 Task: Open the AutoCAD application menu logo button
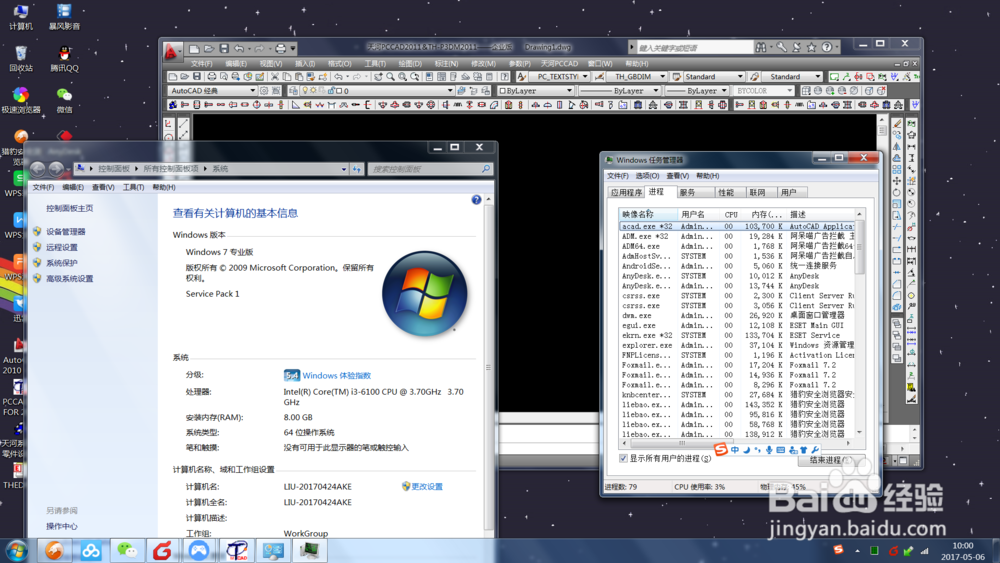pyautogui.click(x=172, y=52)
